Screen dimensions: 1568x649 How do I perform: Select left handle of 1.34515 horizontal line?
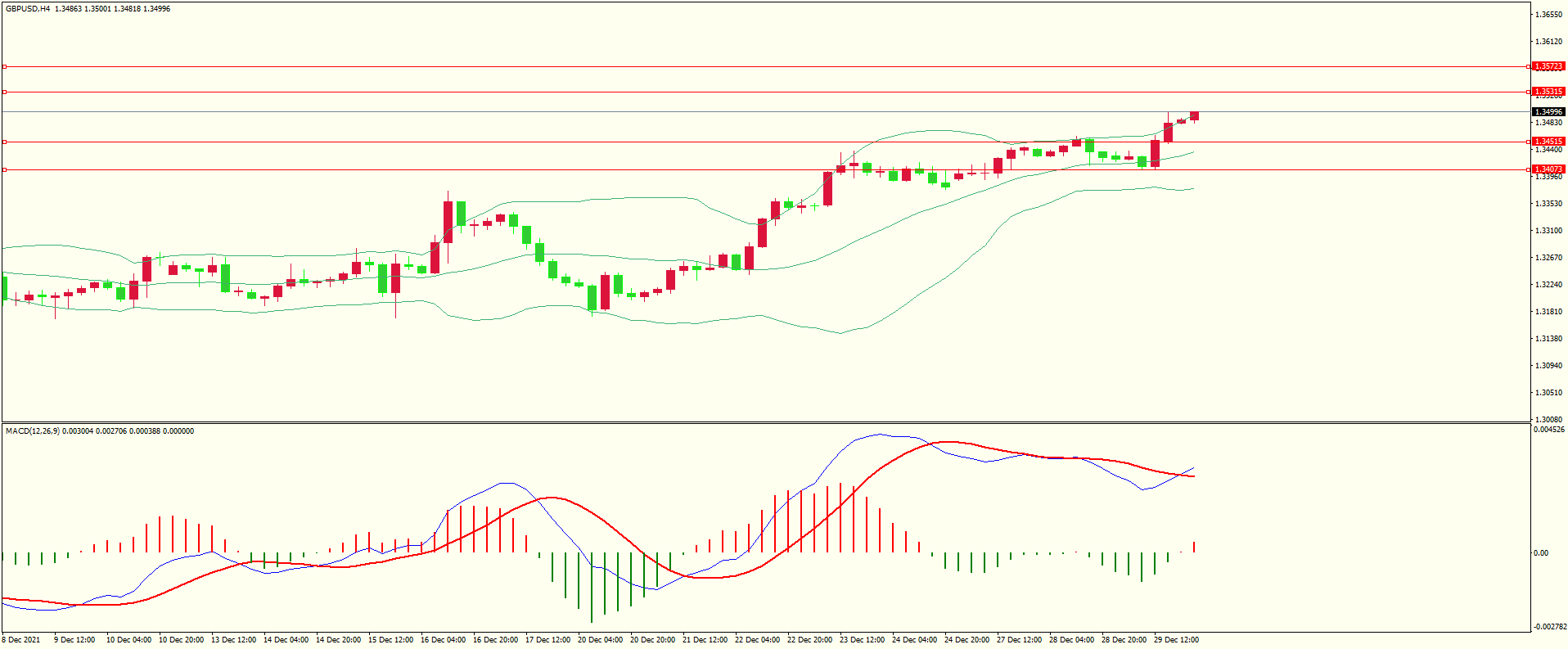pos(4,142)
